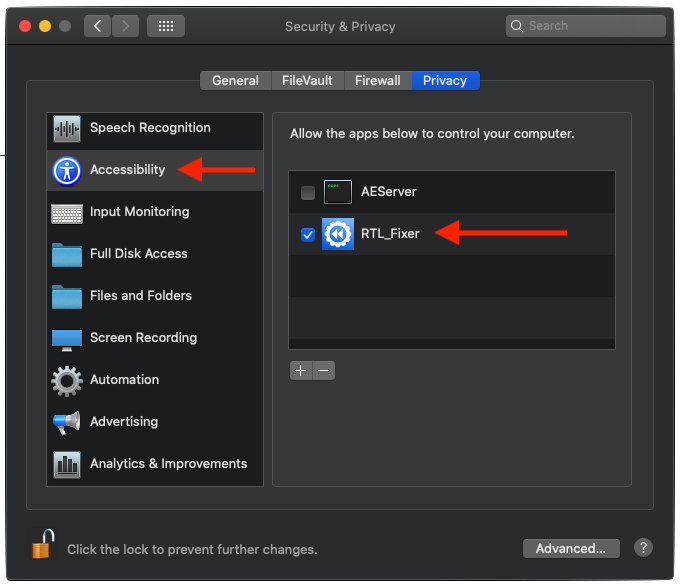Enable the AEServer checkbox

click(308, 193)
